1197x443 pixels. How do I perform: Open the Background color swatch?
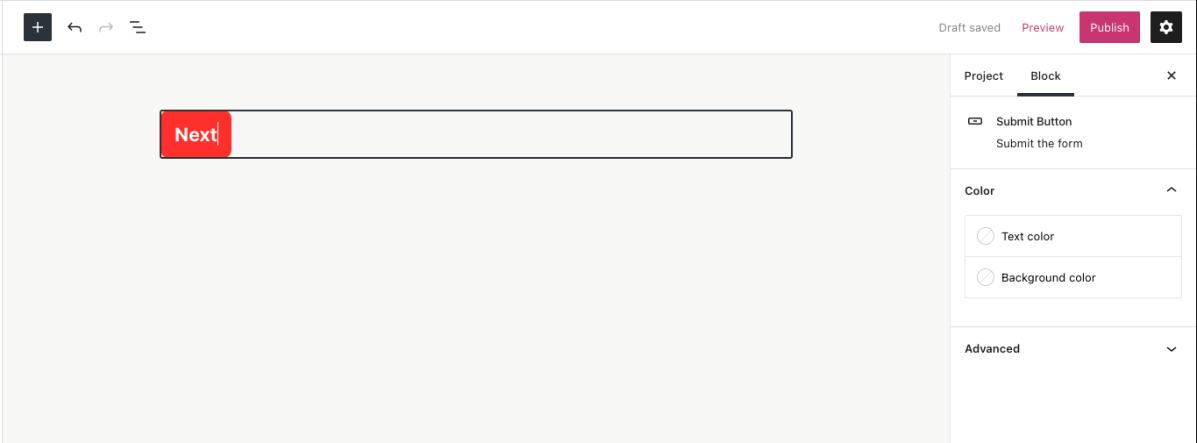[x=986, y=278]
